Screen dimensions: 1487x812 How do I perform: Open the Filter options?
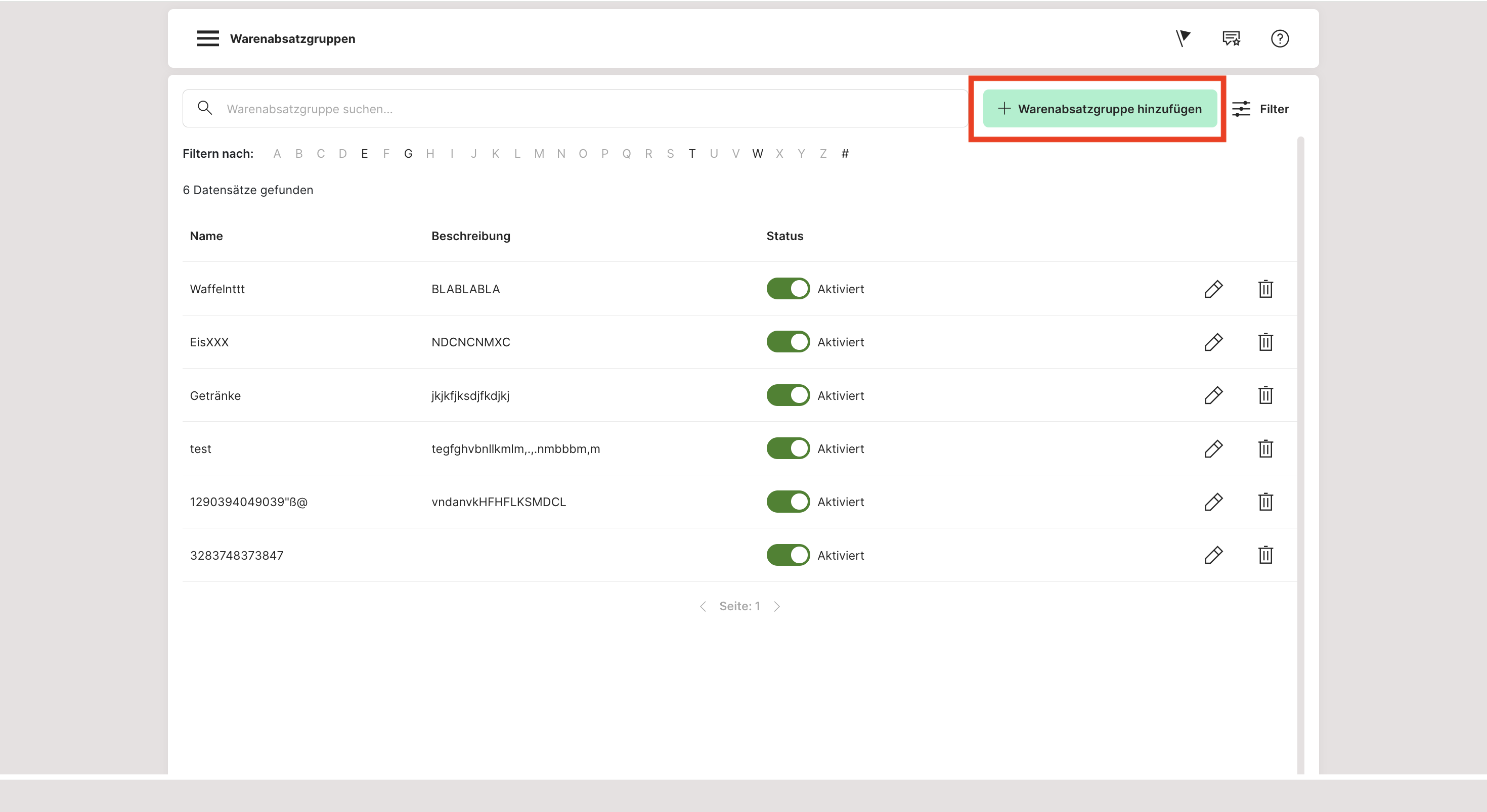click(1261, 109)
